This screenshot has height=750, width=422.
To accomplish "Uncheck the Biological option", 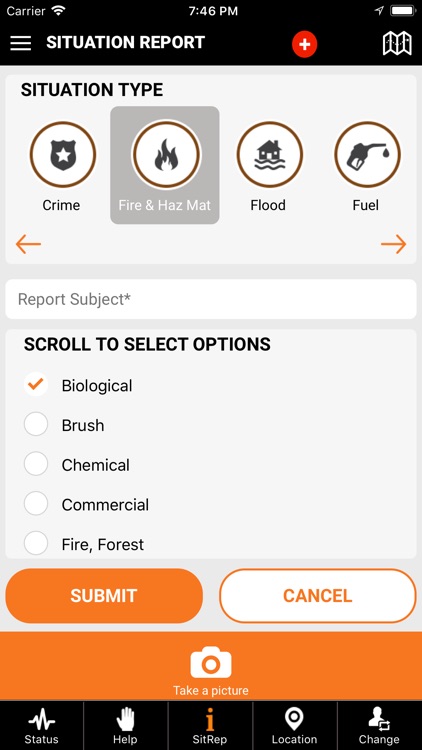I will (x=36, y=384).
